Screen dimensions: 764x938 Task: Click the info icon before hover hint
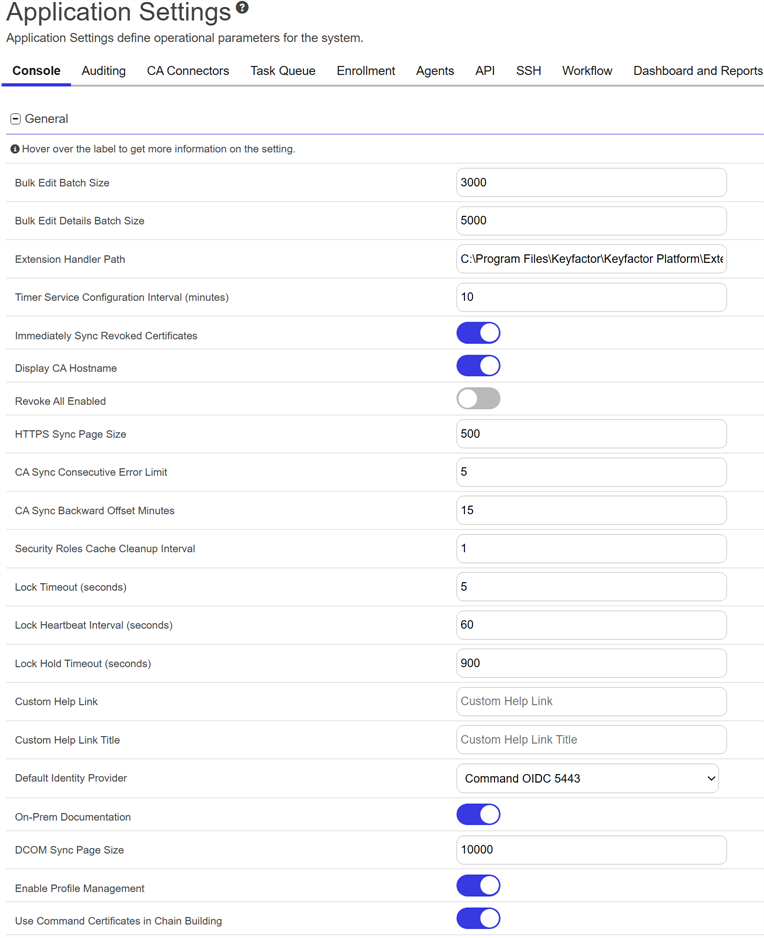[x=15, y=149]
